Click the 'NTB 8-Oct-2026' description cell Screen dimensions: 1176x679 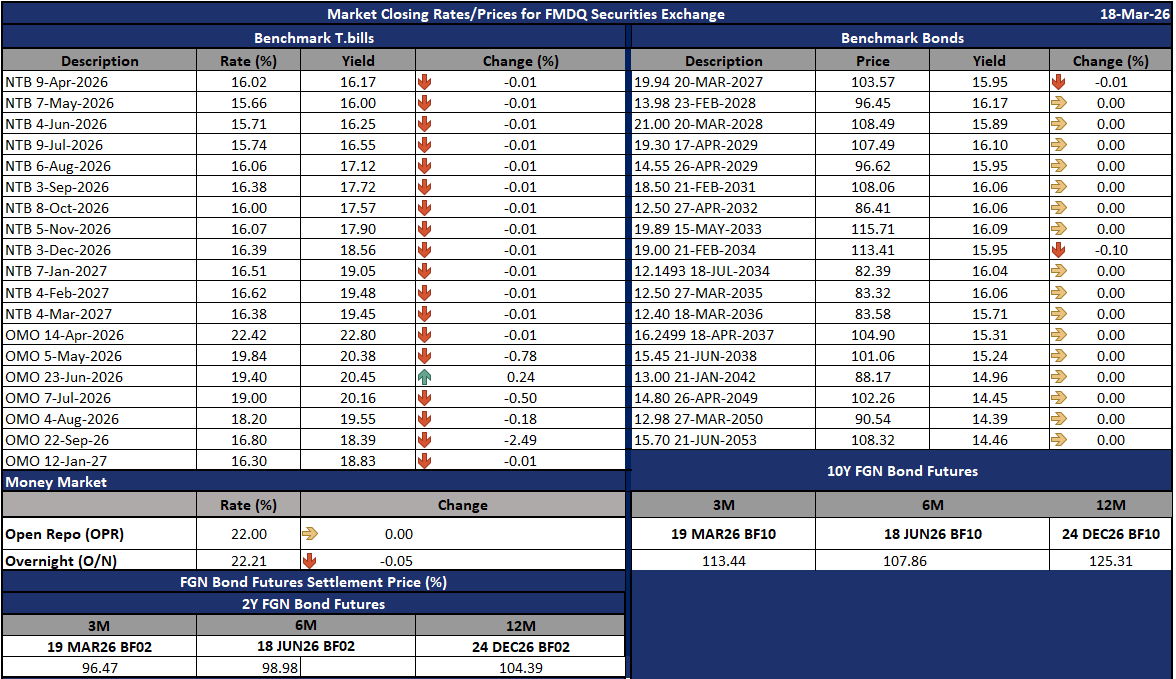pyautogui.click(x=99, y=208)
